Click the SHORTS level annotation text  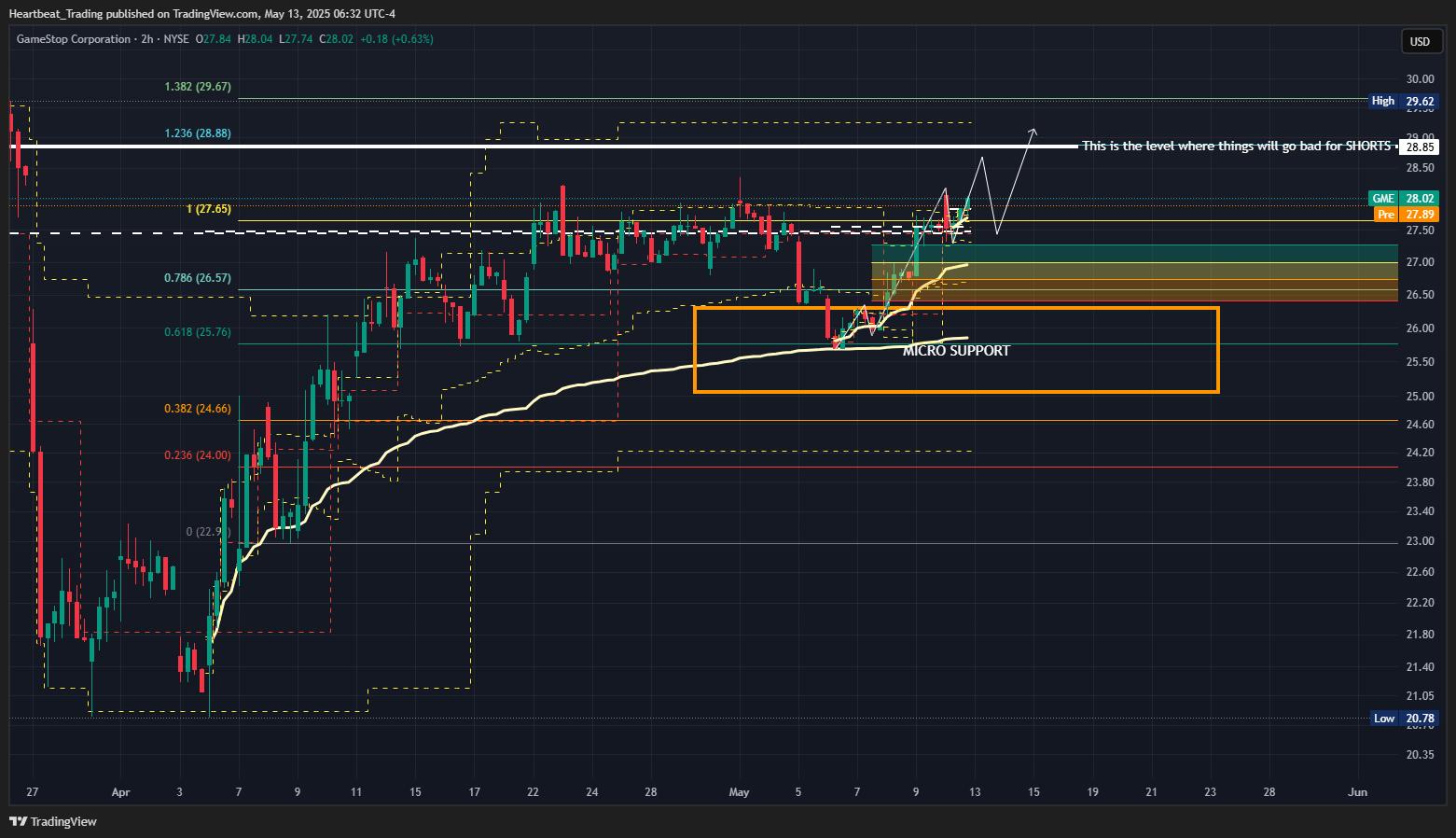pos(1236,147)
